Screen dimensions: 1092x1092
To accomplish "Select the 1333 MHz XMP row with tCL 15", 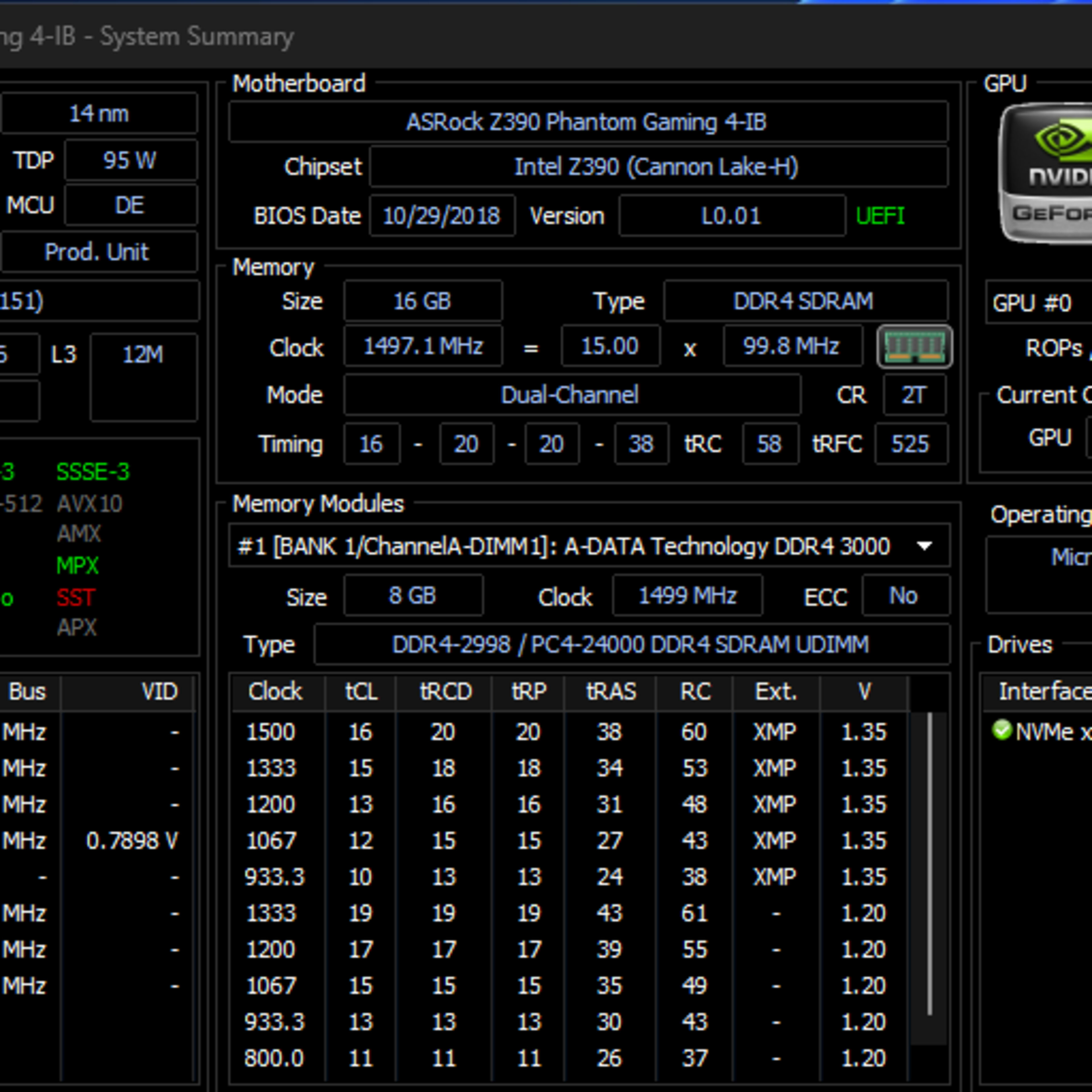I will [x=570, y=768].
